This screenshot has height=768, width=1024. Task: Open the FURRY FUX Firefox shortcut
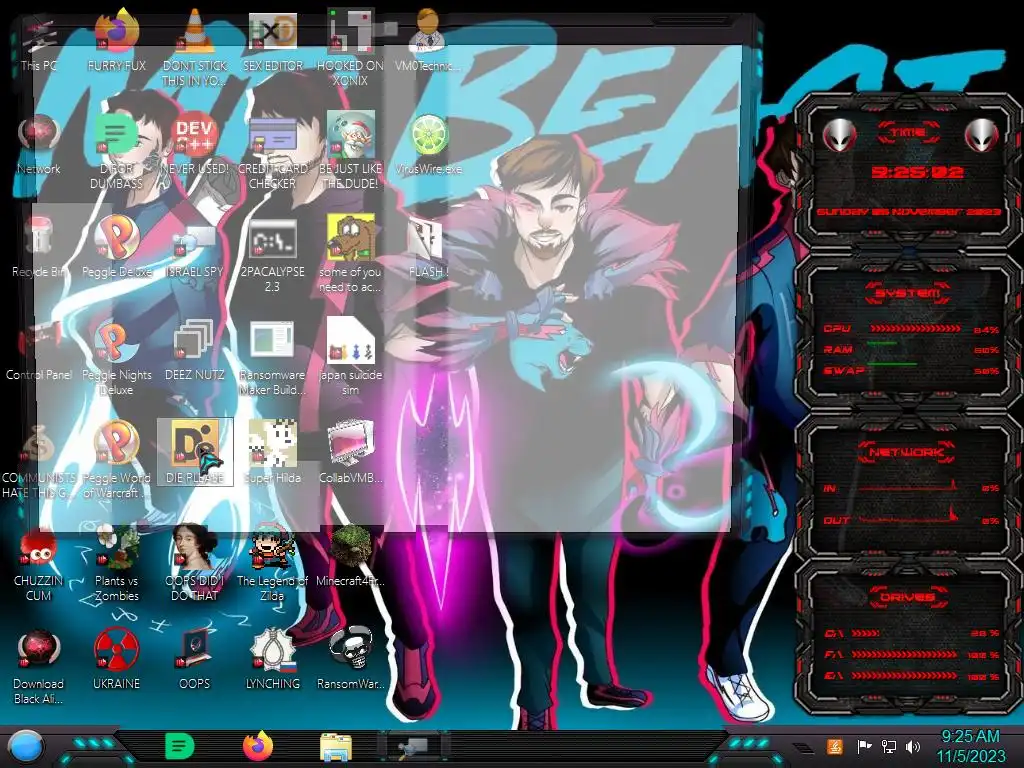click(x=116, y=40)
